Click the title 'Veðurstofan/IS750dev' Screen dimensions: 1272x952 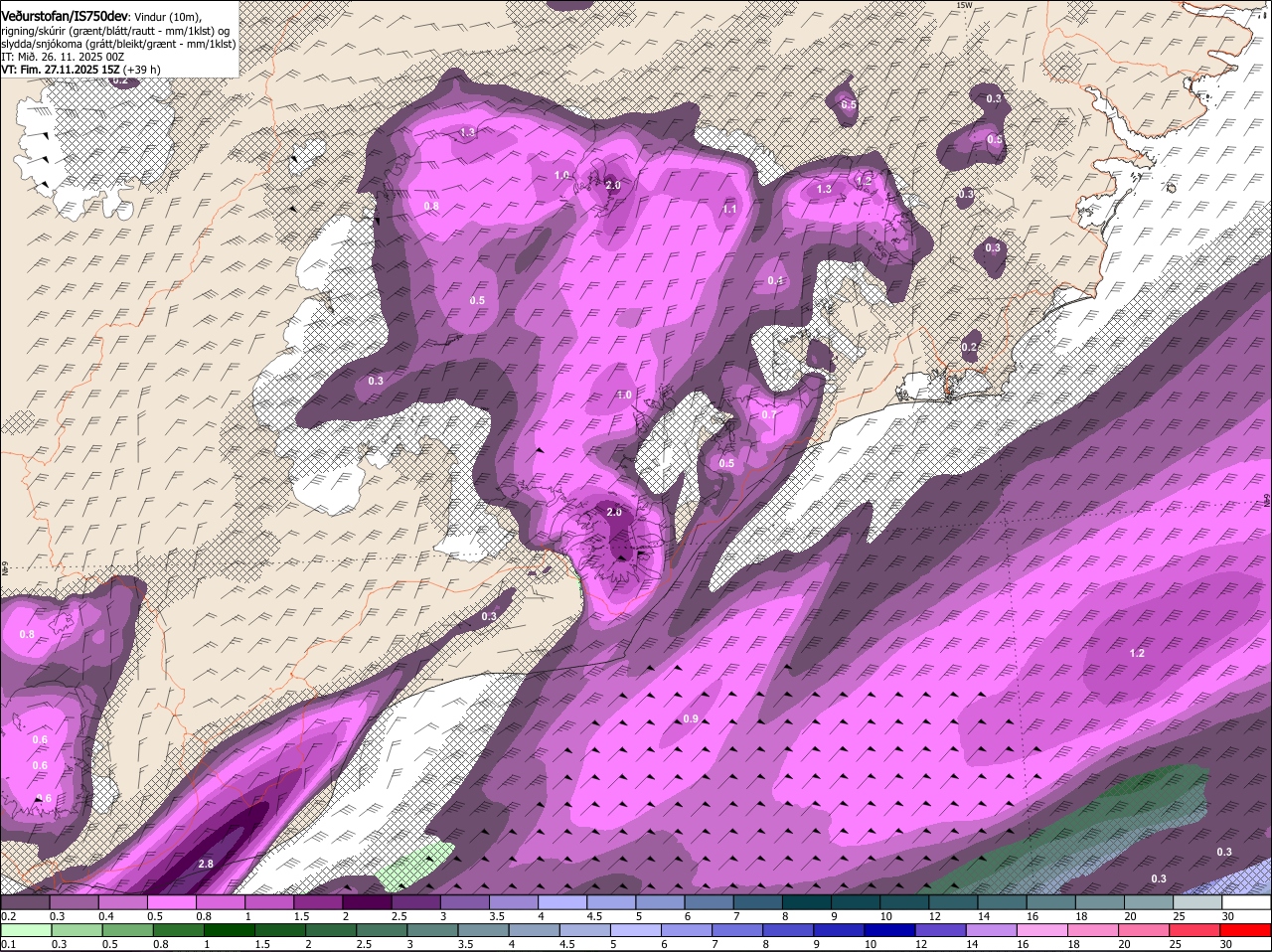[x=65, y=17]
